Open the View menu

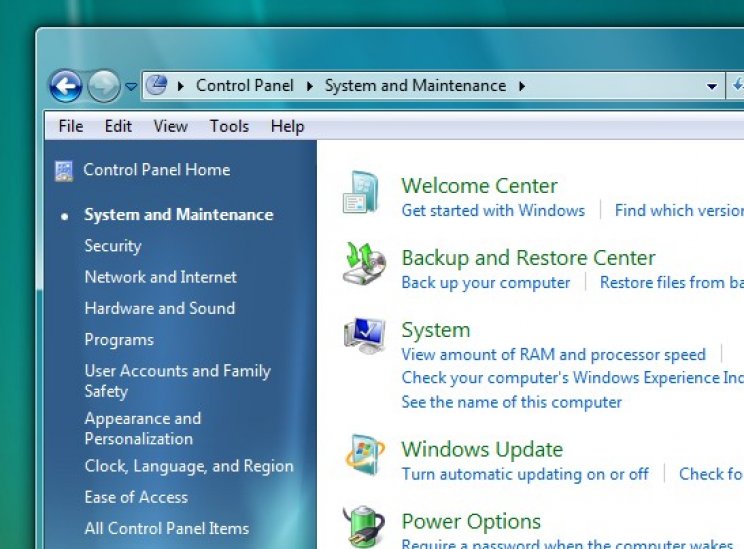point(170,126)
